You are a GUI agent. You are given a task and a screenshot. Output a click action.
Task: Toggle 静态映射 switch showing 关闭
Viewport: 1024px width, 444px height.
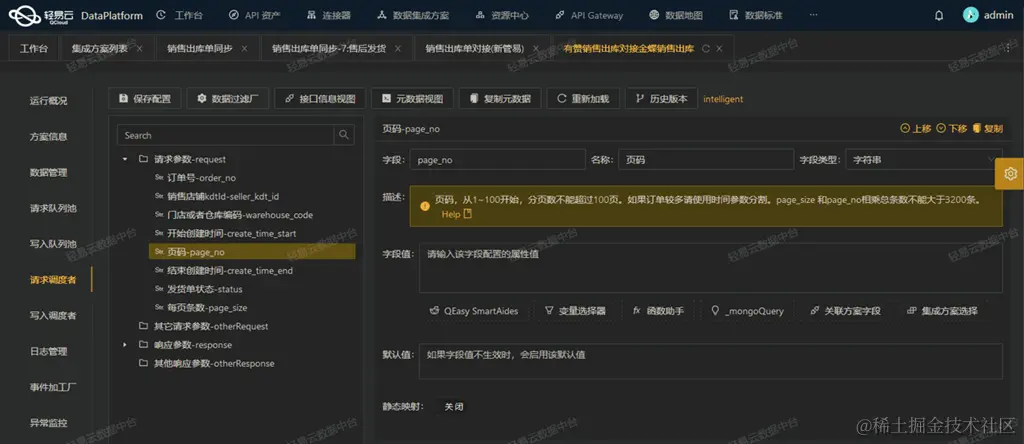454,406
